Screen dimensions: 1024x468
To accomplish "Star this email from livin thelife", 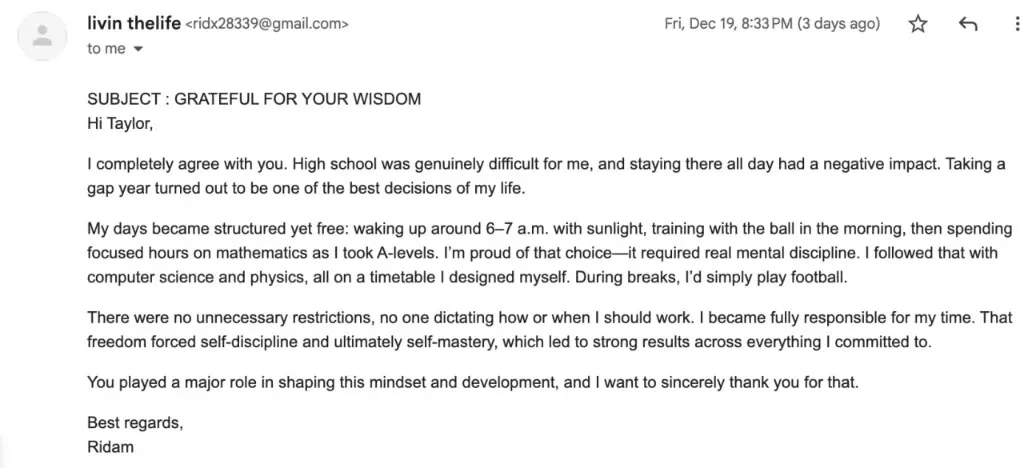I will [918, 24].
